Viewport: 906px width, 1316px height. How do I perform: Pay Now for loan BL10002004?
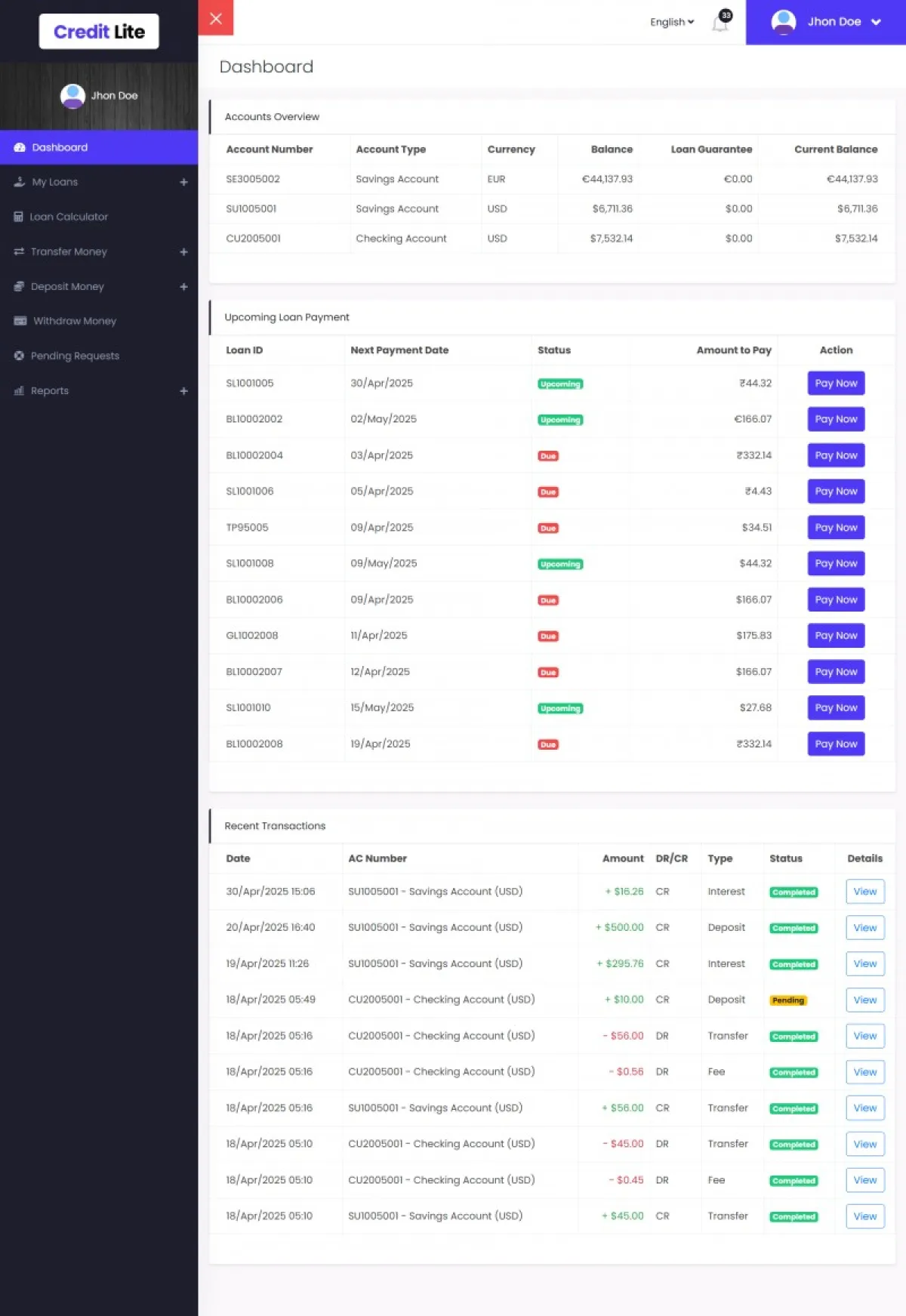tap(836, 456)
